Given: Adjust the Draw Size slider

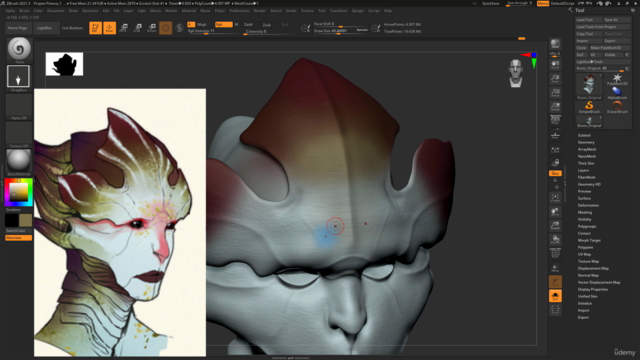Looking at the screenshot, I should coord(340,31).
